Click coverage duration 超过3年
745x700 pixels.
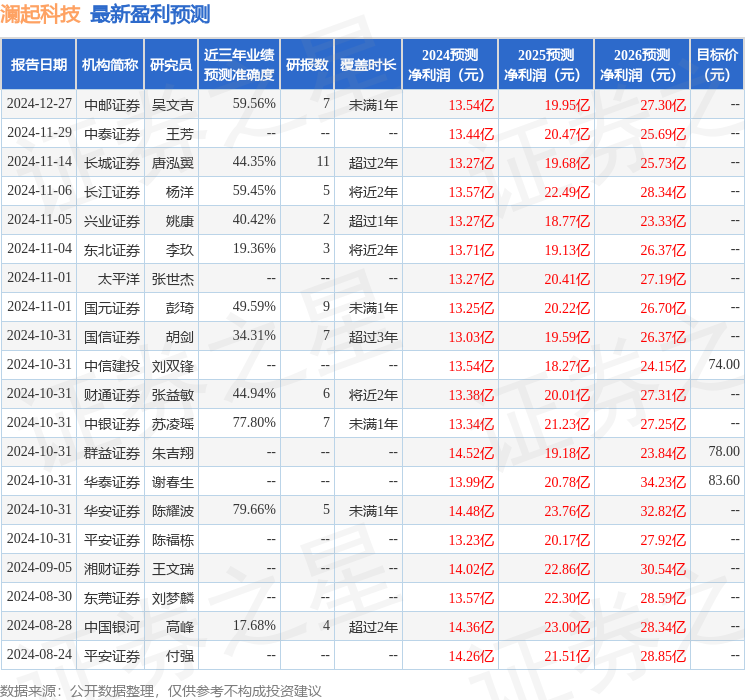point(373,336)
